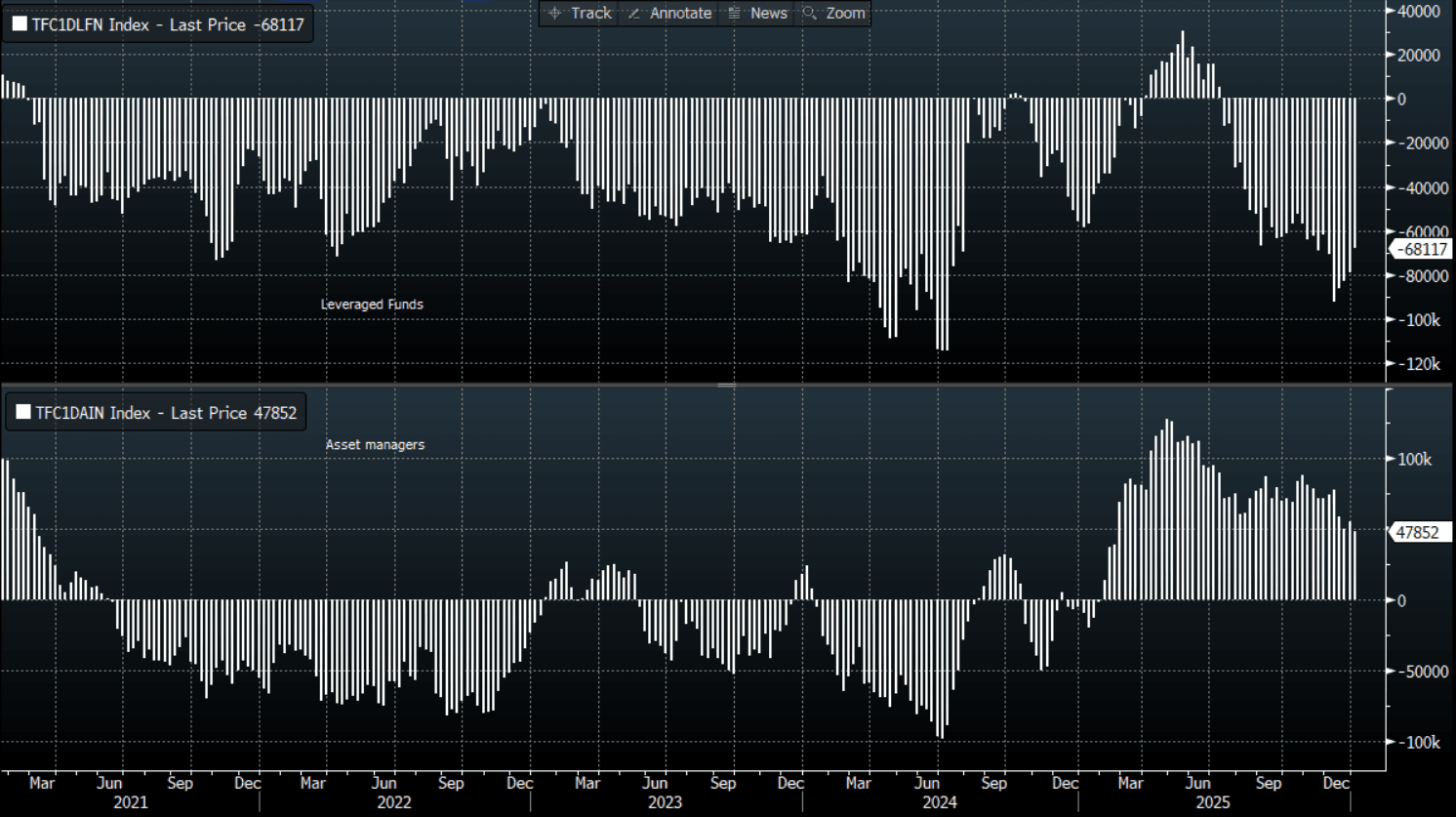Image resolution: width=1456 pixels, height=817 pixels.
Task: Click the TFC1DLFN Index legend label
Action: [x=168, y=24]
